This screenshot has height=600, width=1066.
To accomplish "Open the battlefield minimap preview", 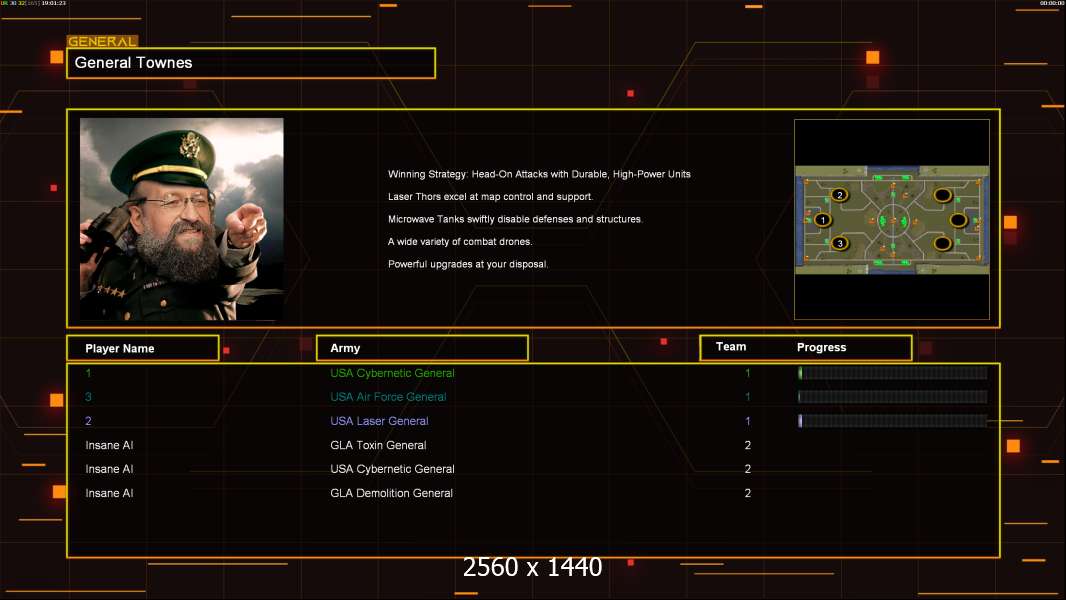I will [x=892, y=219].
